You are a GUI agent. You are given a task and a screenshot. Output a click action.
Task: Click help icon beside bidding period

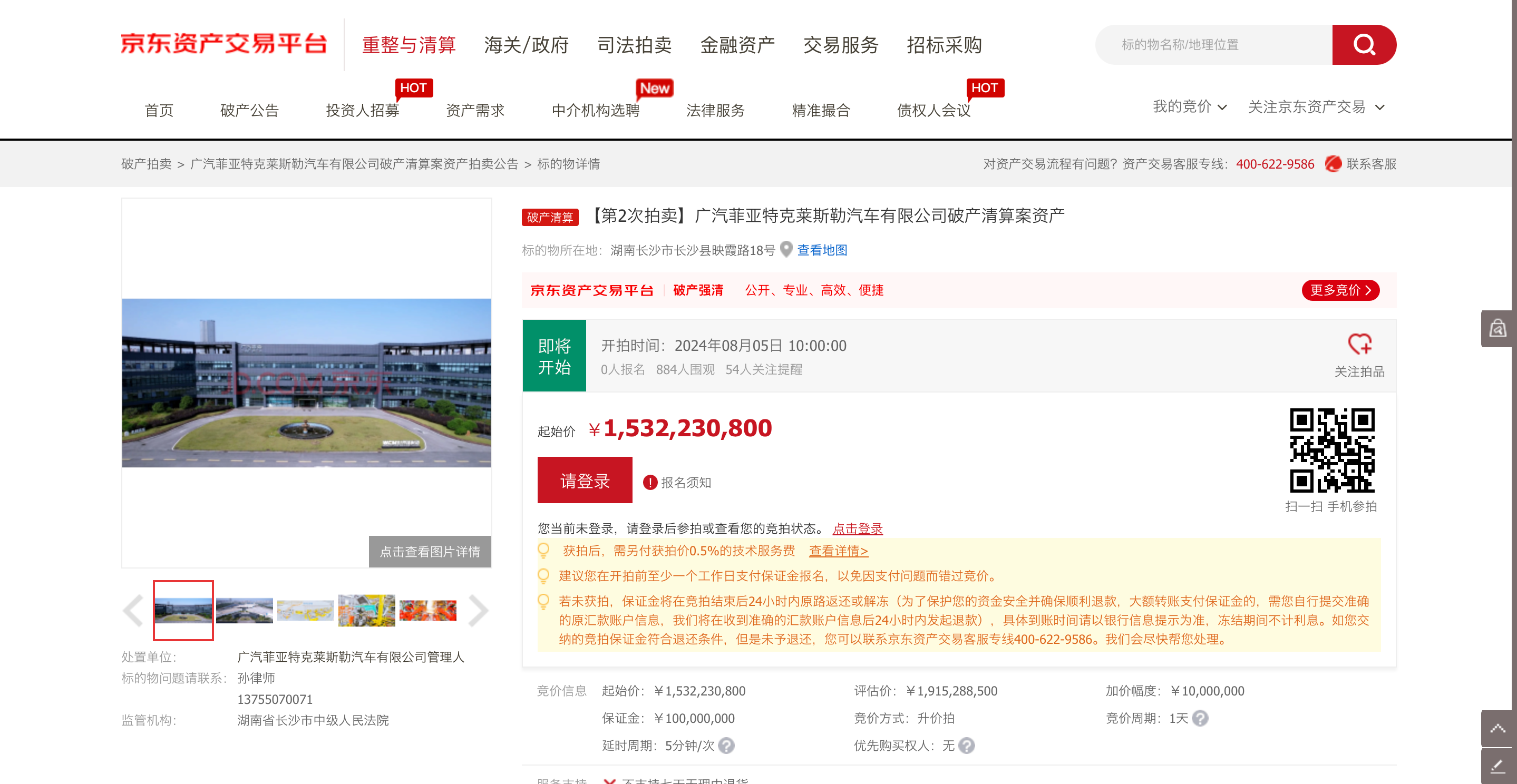point(1200,718)
